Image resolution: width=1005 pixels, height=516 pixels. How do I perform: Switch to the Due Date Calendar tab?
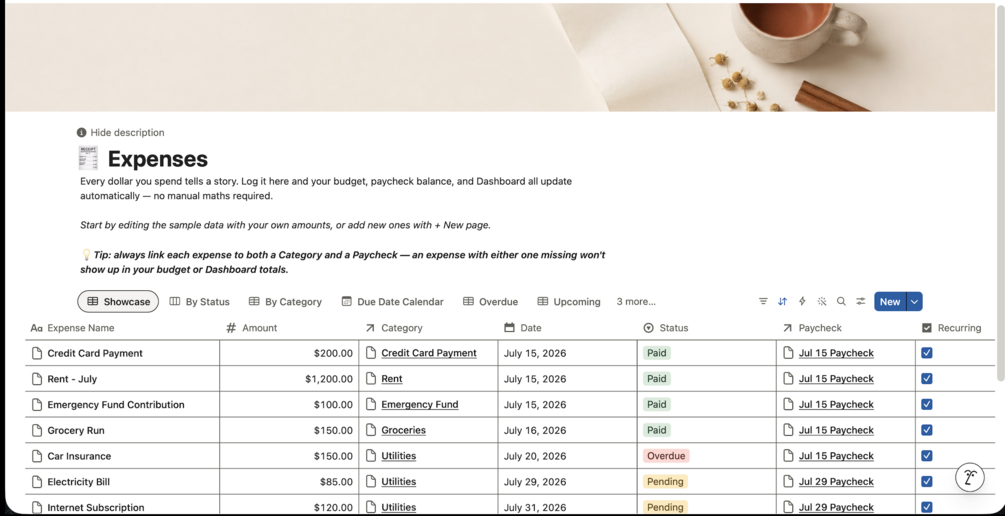coord(392,301)
